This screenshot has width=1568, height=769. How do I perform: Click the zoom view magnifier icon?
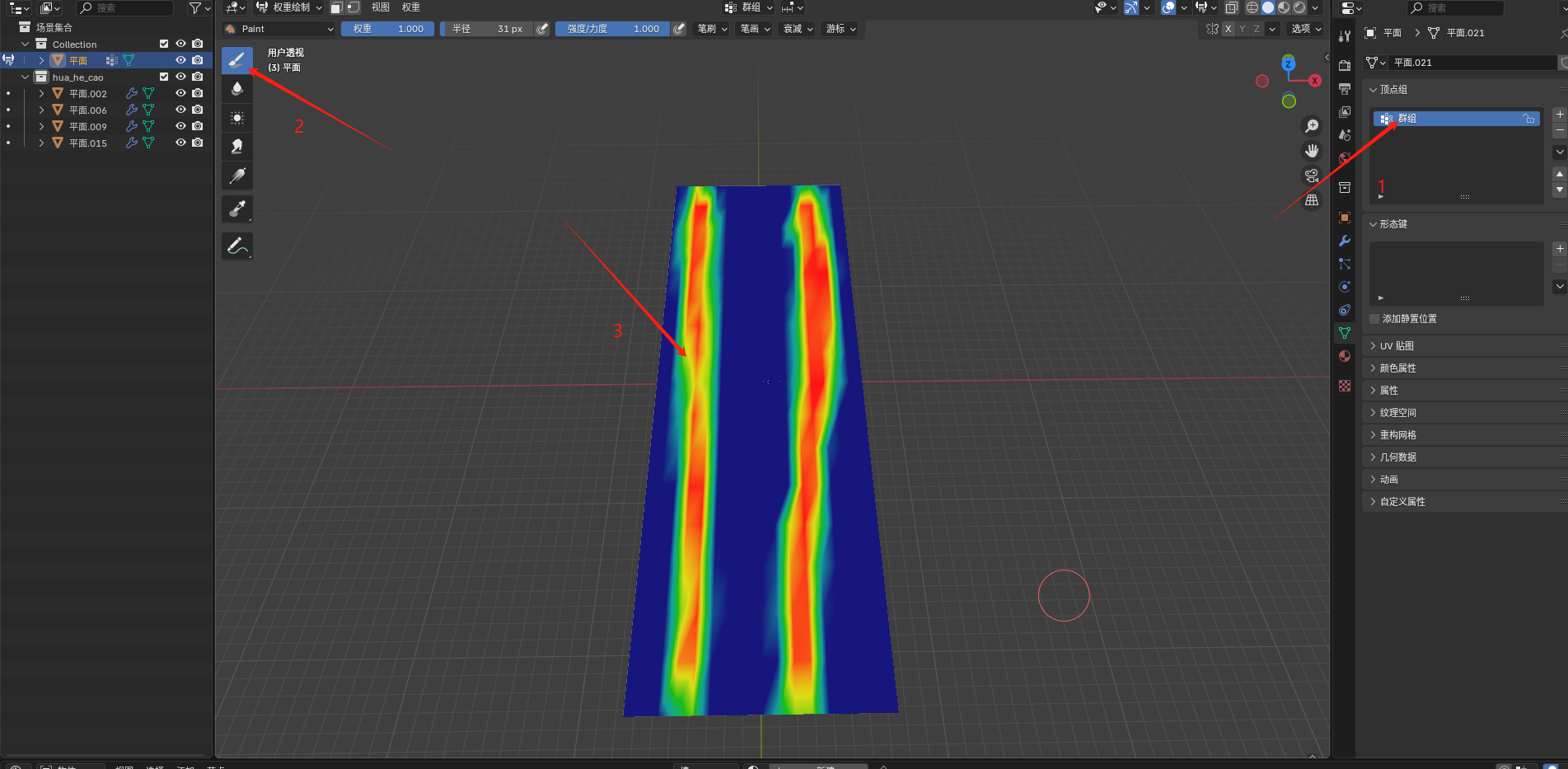1312,126
